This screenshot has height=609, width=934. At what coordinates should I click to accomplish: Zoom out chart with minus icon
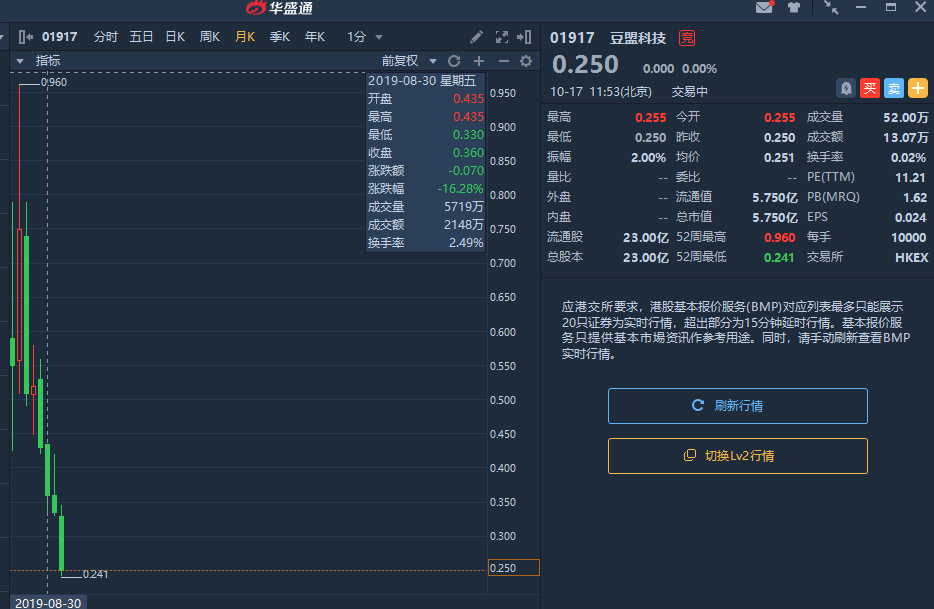click(504, 61)
